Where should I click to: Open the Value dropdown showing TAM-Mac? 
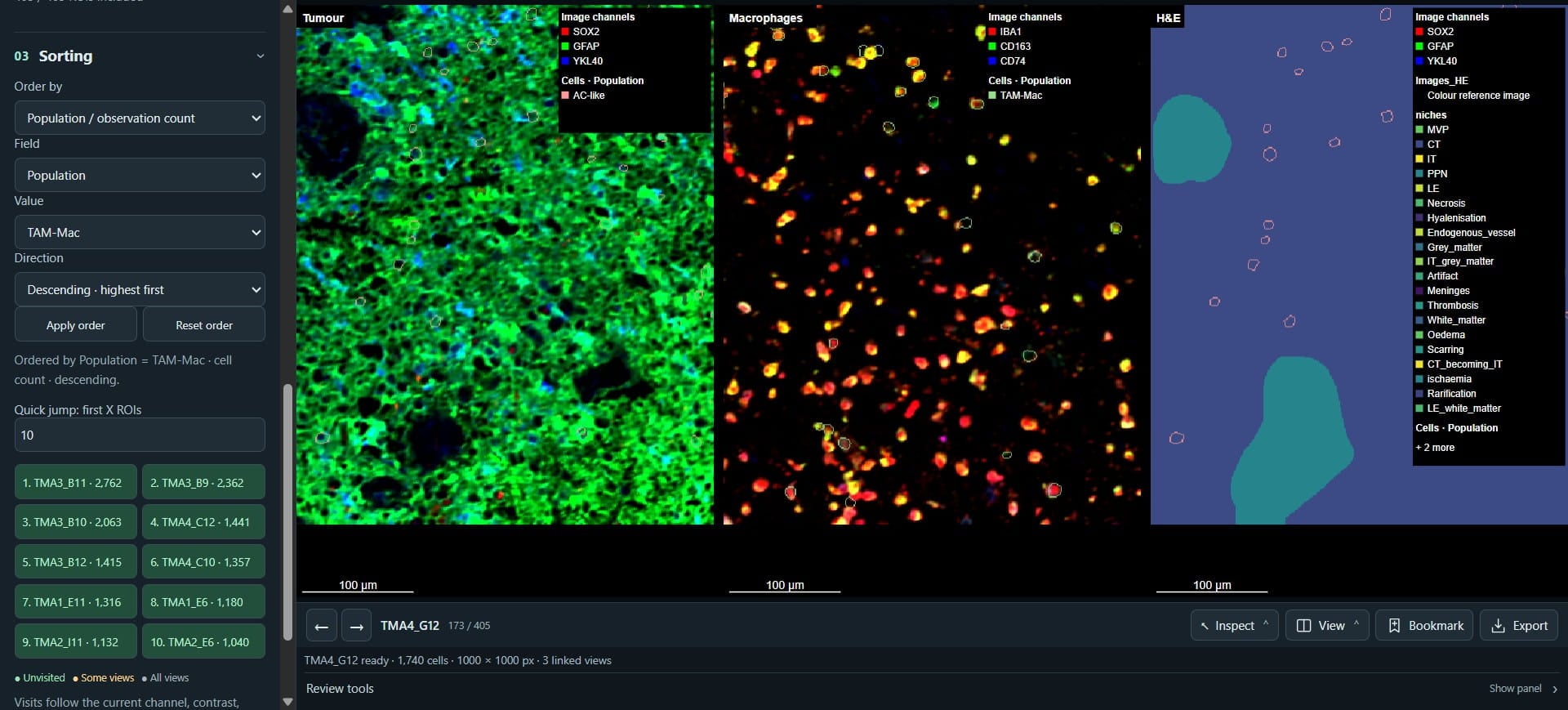click(140, 232)
